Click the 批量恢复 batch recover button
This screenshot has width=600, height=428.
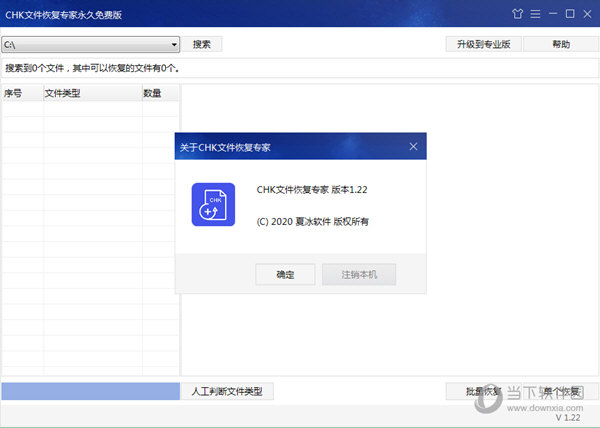484,391
